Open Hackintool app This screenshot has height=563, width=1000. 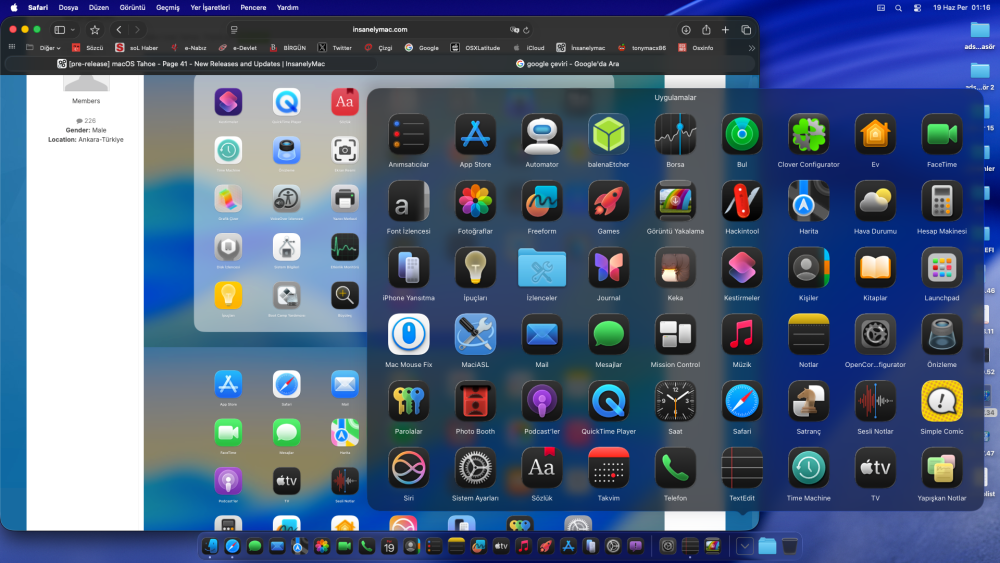(742, 201)
